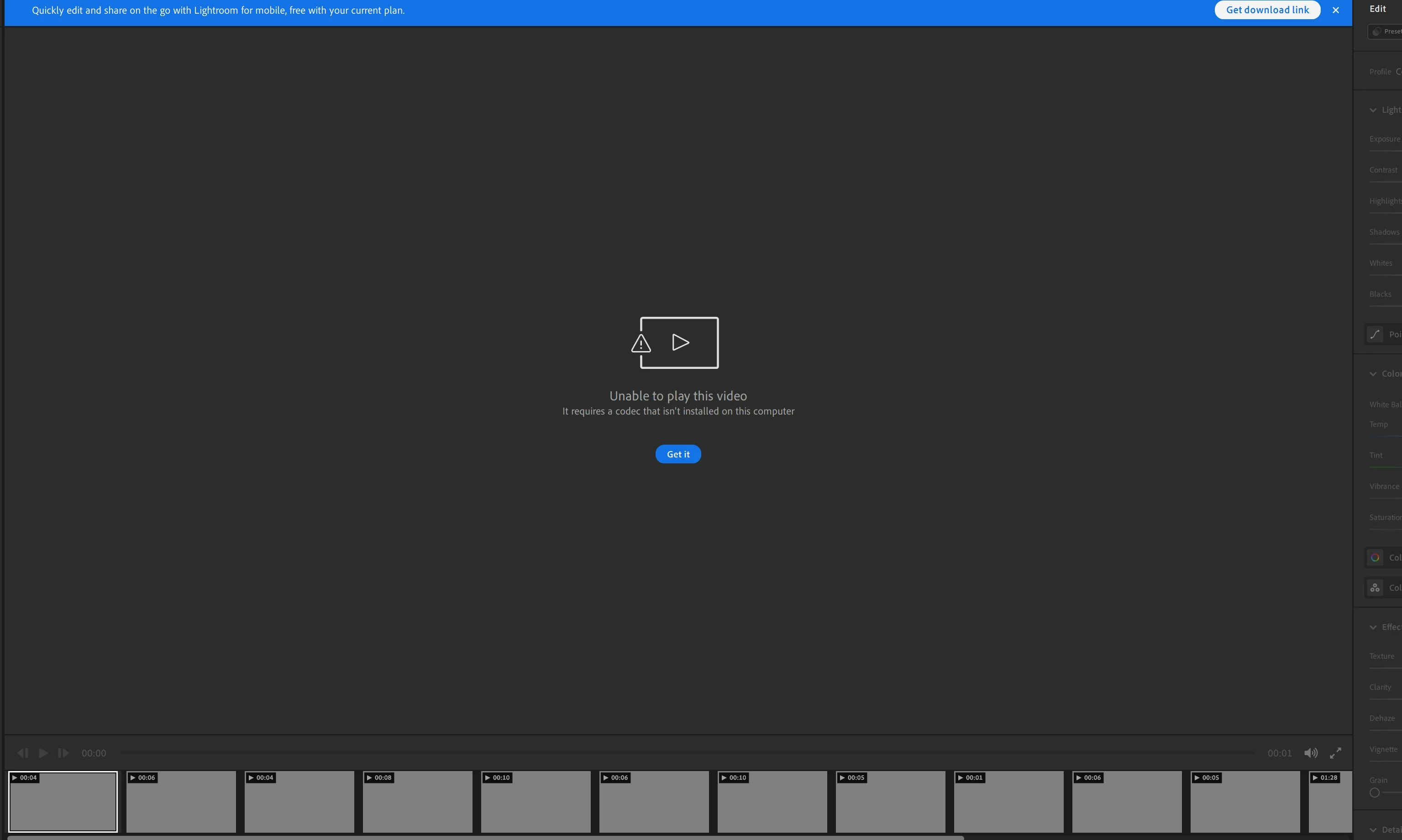Collapse the Color section
1402x840 pixels.
tap(1373, 374)
